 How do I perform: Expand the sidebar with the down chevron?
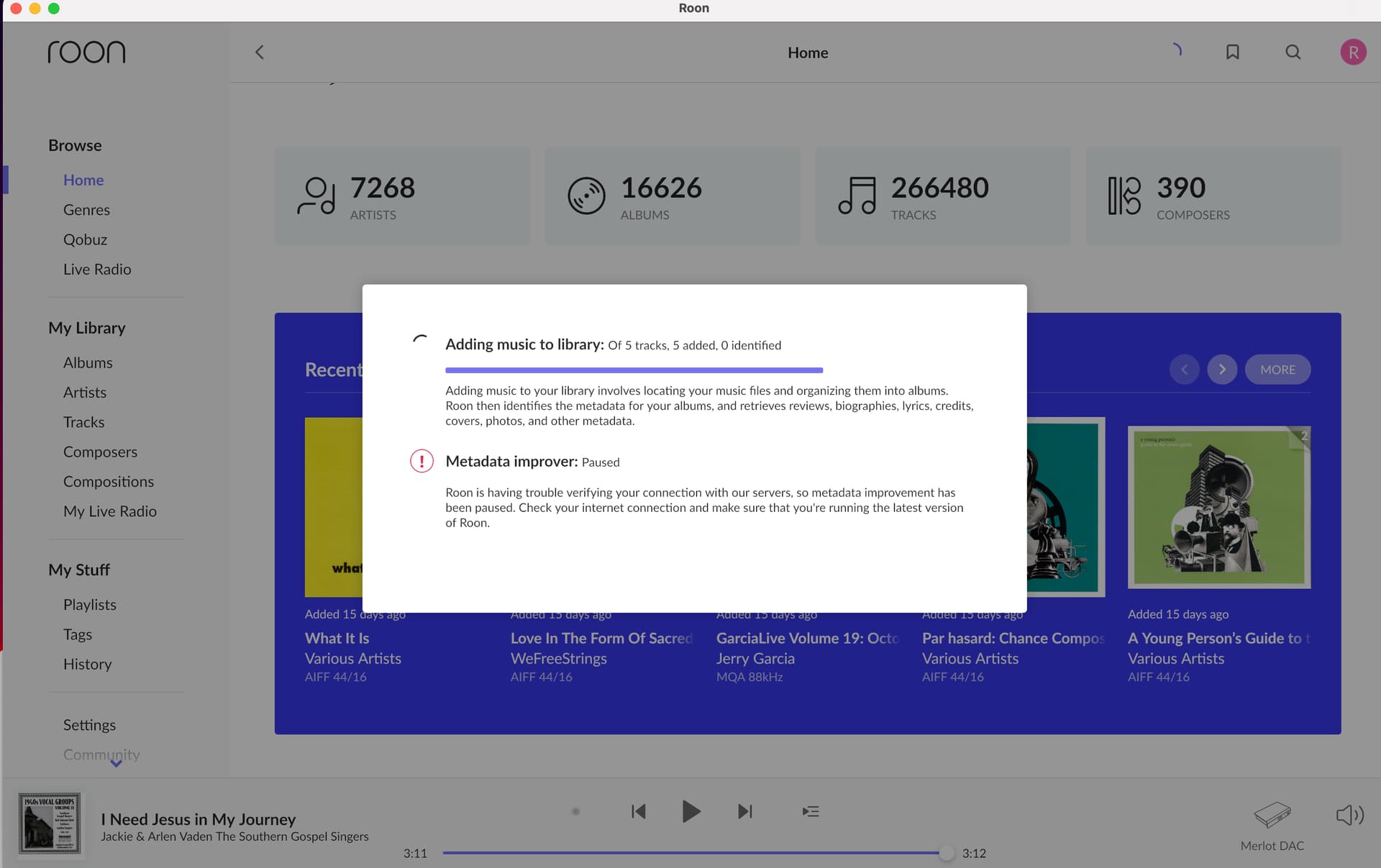point(116,764)
